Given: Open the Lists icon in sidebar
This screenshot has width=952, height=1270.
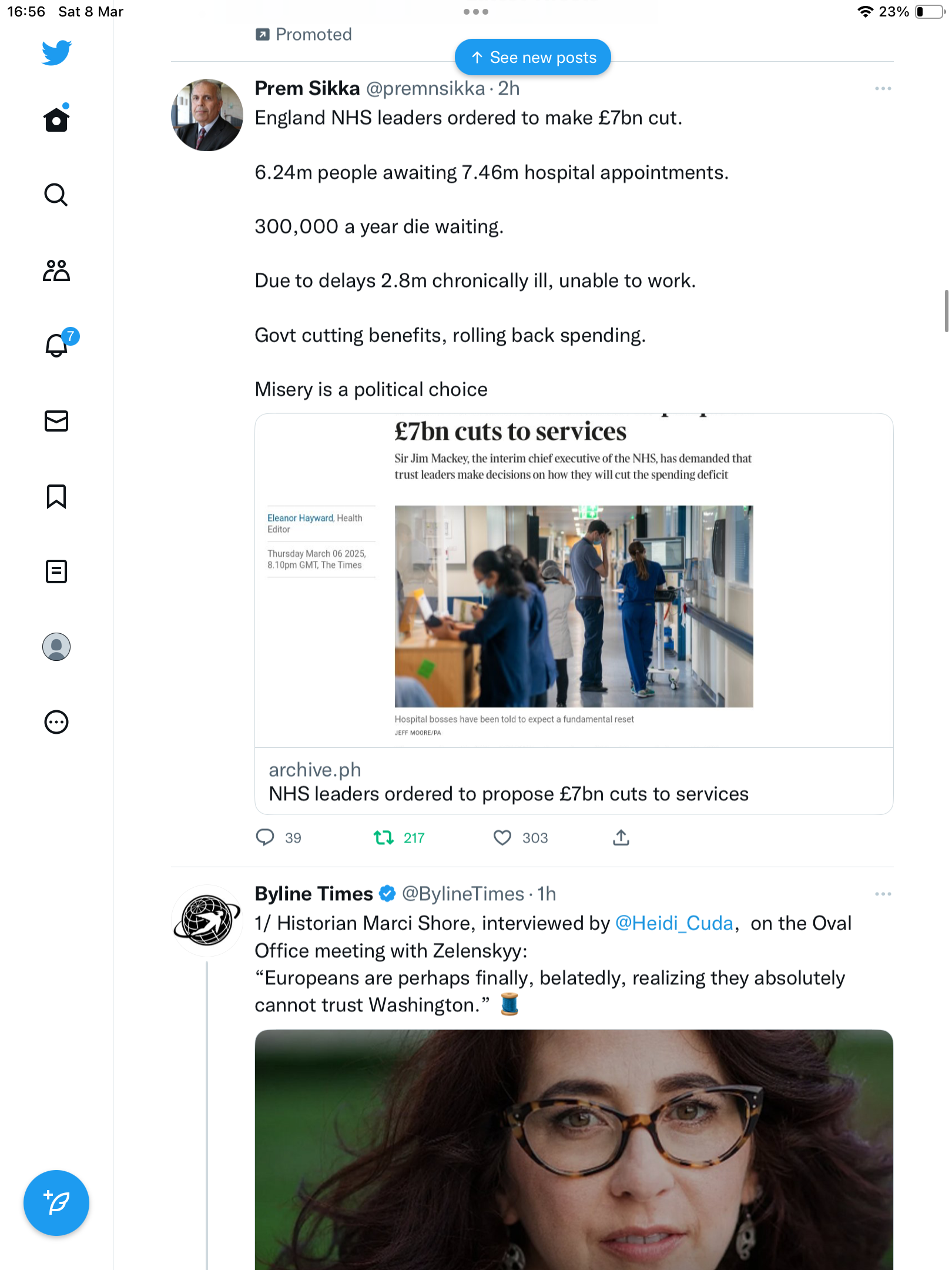Looking at the screenshot, I should [x=56, y=571].
